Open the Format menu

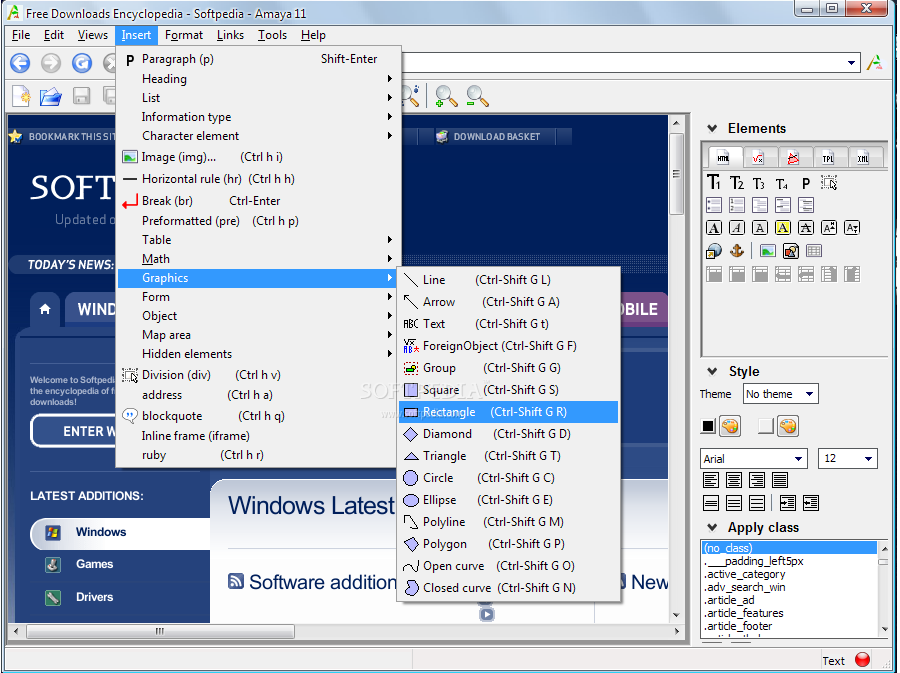coord(184,35)
